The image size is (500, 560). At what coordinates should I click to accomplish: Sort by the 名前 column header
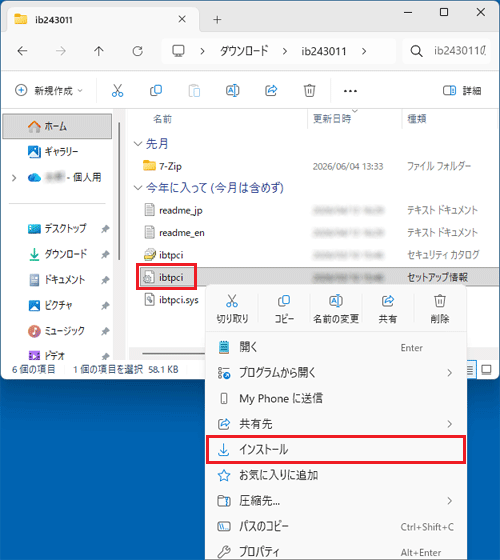162,119
